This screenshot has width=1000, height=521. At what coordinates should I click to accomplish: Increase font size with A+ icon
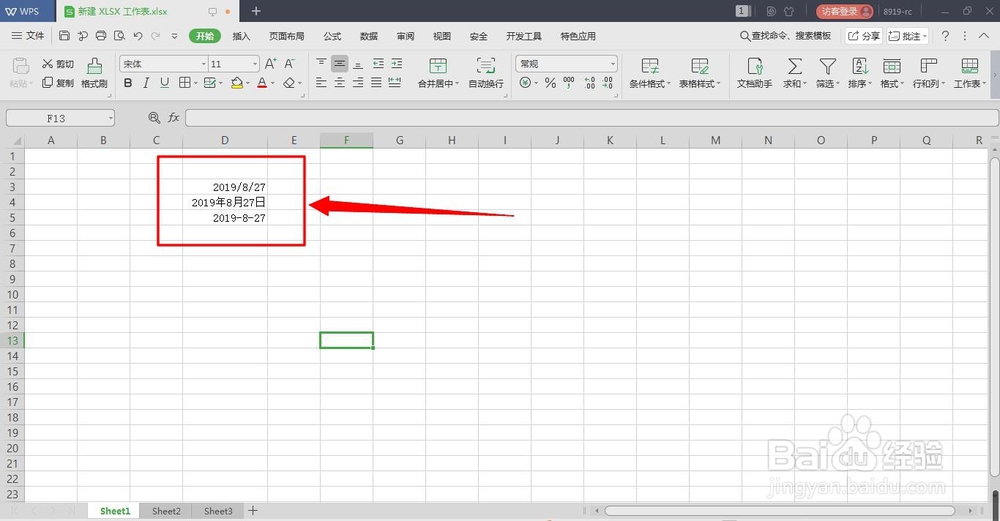(x=270, y=64)
